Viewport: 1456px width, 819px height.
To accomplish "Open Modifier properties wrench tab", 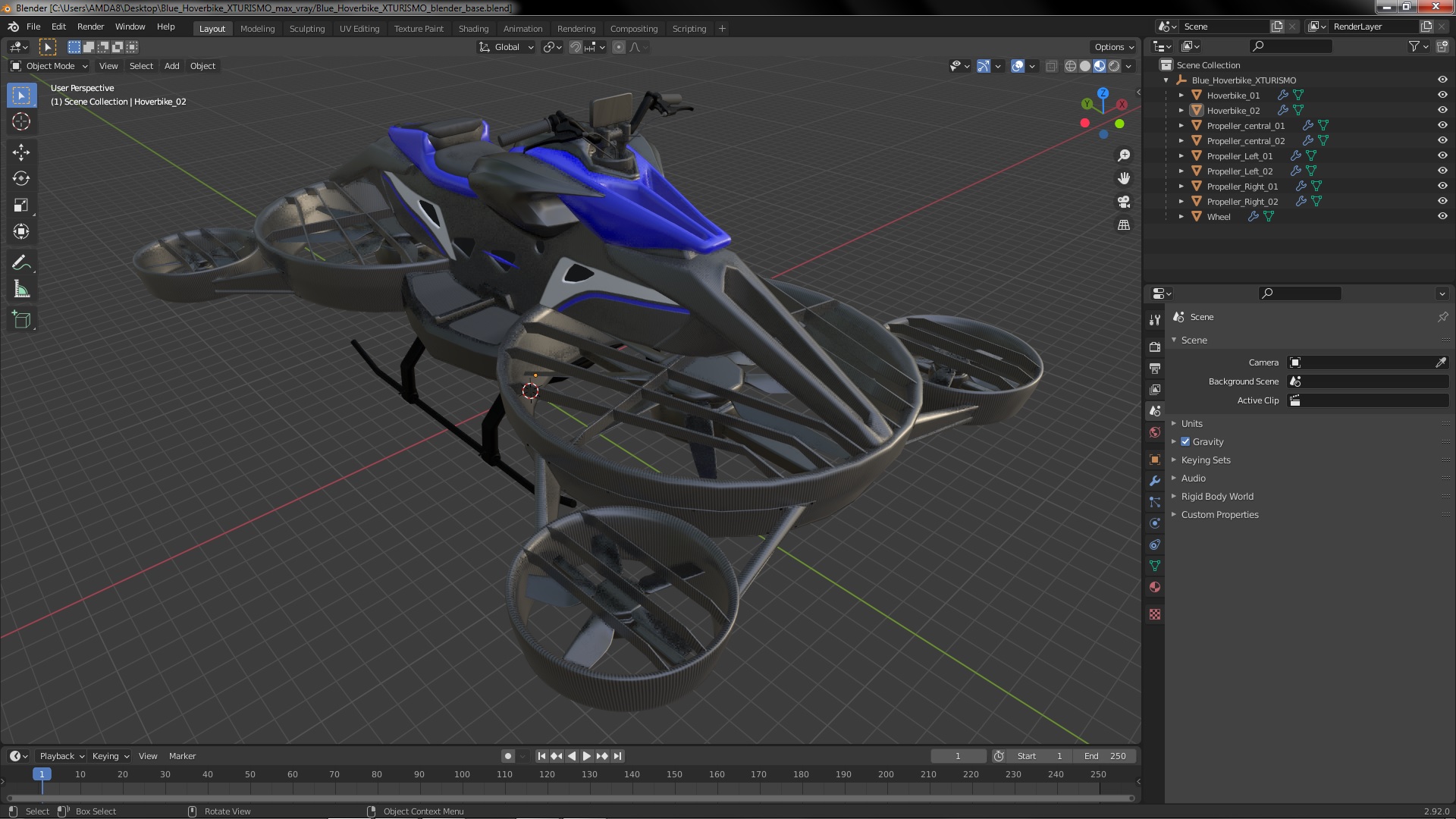I will click(1155, 481).
